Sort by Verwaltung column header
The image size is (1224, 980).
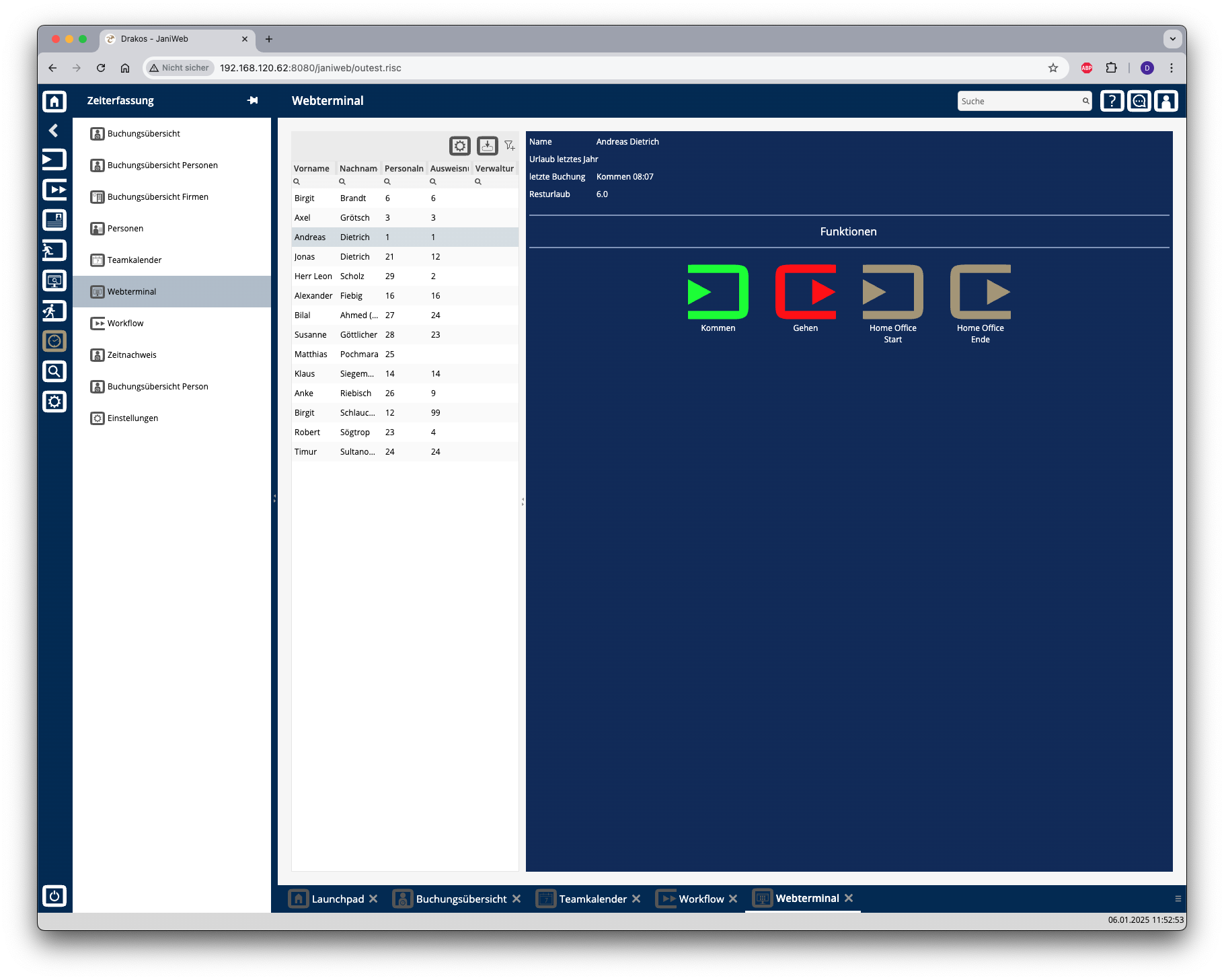click(494, 169)
